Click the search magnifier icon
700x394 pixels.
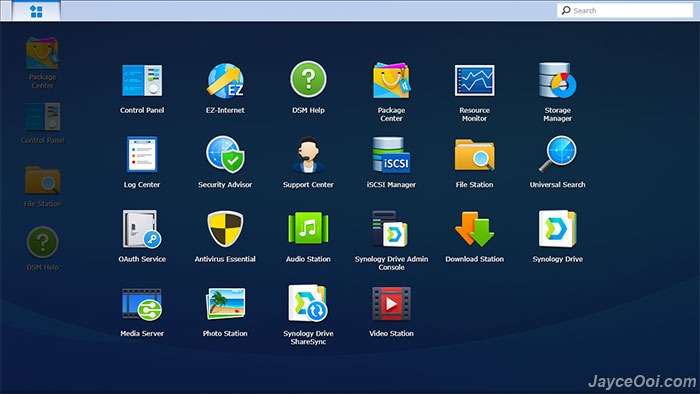click(566, 10)
